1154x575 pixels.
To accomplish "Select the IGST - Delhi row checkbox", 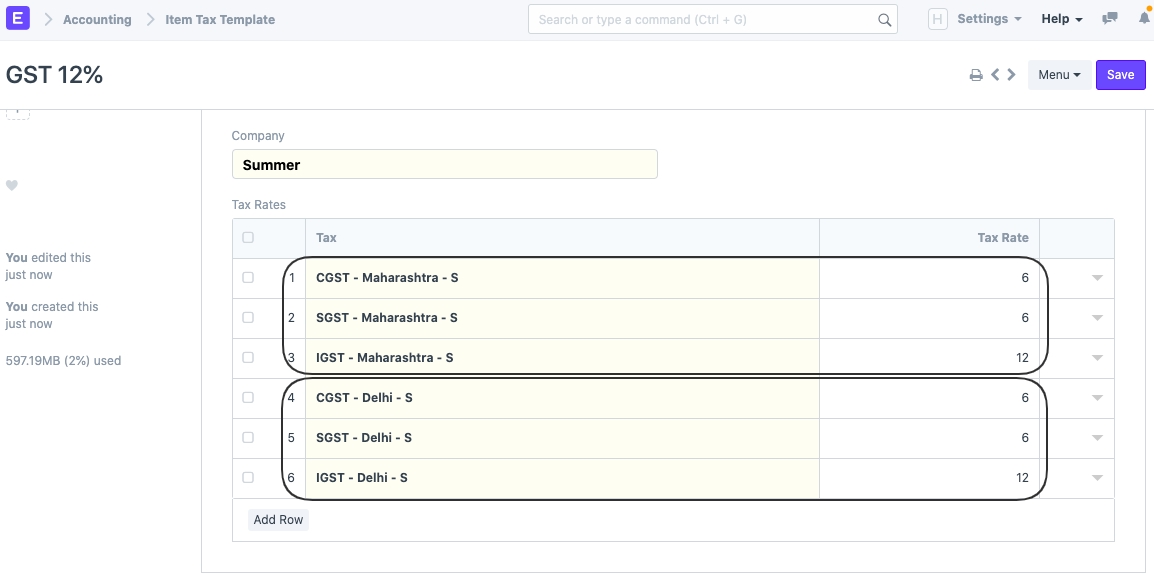I will 248,478.
